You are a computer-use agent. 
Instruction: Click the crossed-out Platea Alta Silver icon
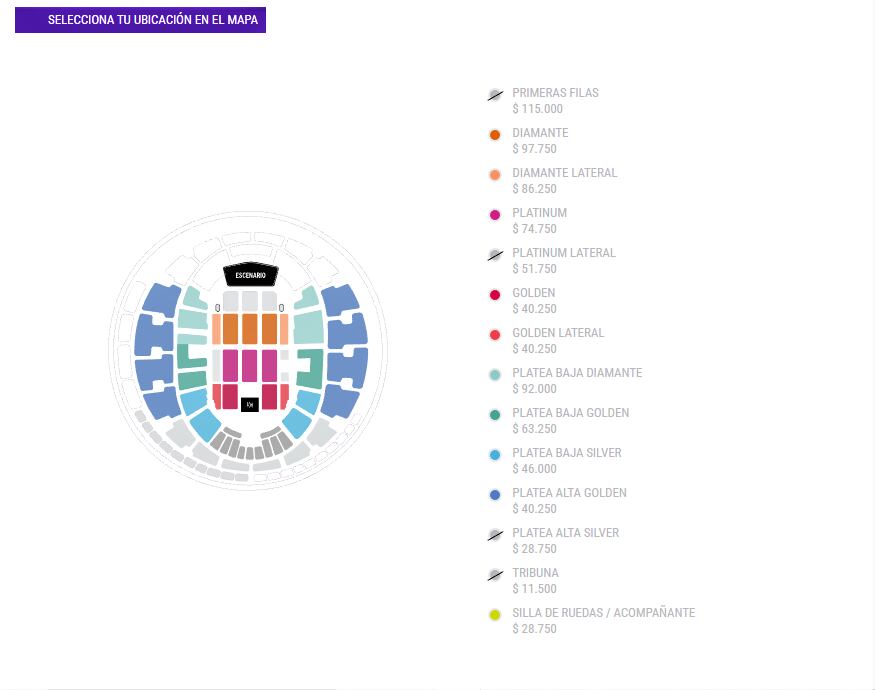[x=494, y=535]
